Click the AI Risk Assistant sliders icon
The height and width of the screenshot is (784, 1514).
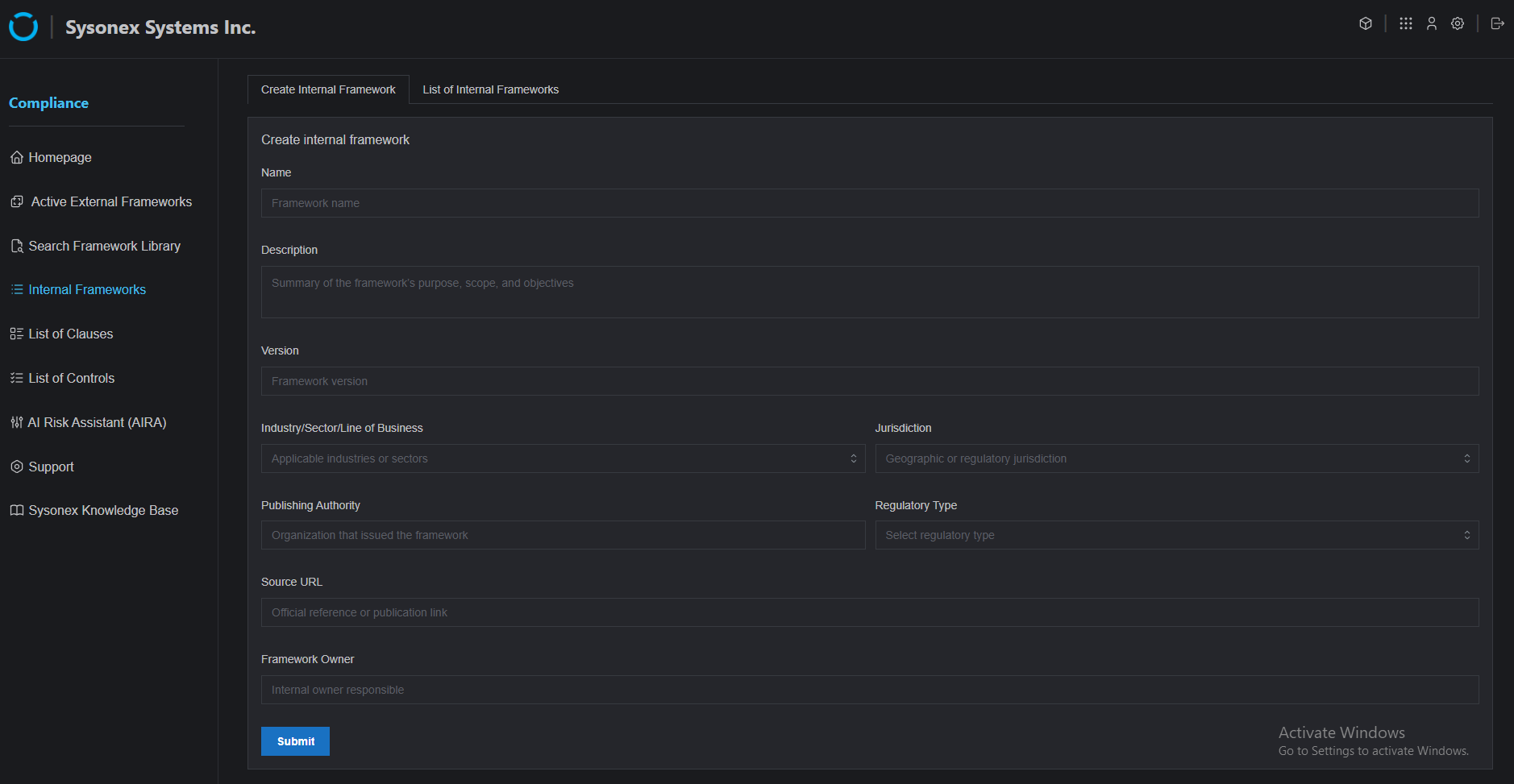pyautogui.click(x=16, y=422)
